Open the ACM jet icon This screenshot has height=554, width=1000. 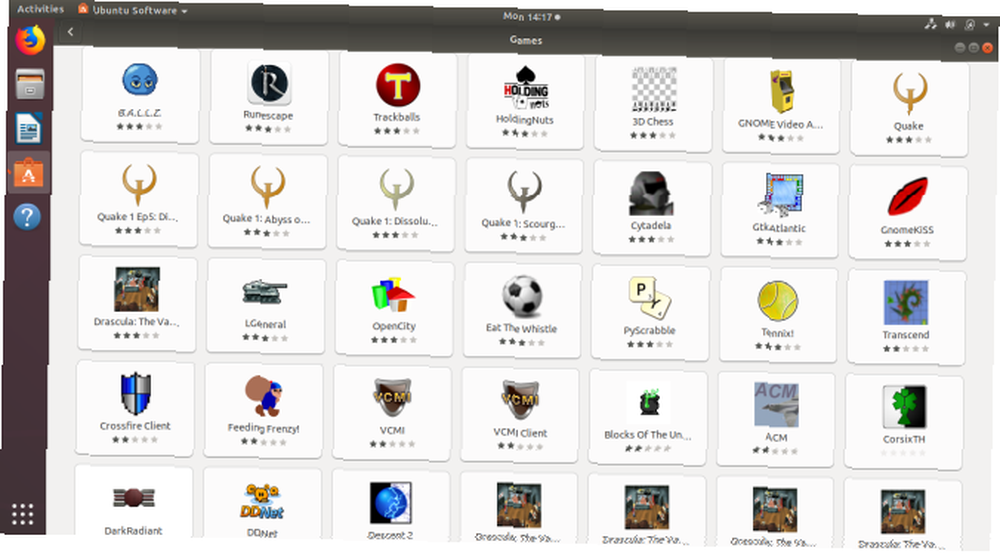coord(776,405)
